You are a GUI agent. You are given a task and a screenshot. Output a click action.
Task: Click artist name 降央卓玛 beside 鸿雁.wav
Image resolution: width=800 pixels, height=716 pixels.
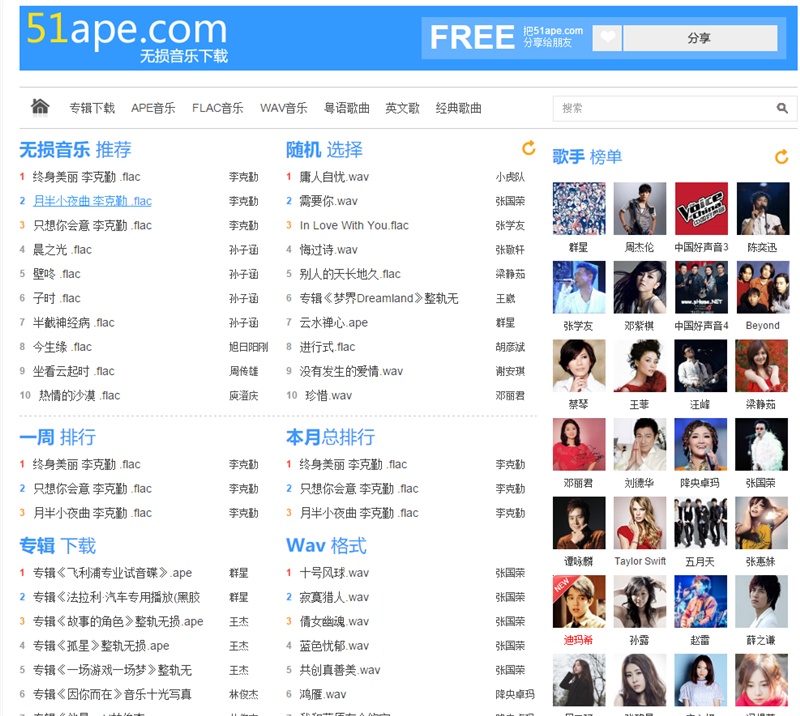[x=515, y=695]
